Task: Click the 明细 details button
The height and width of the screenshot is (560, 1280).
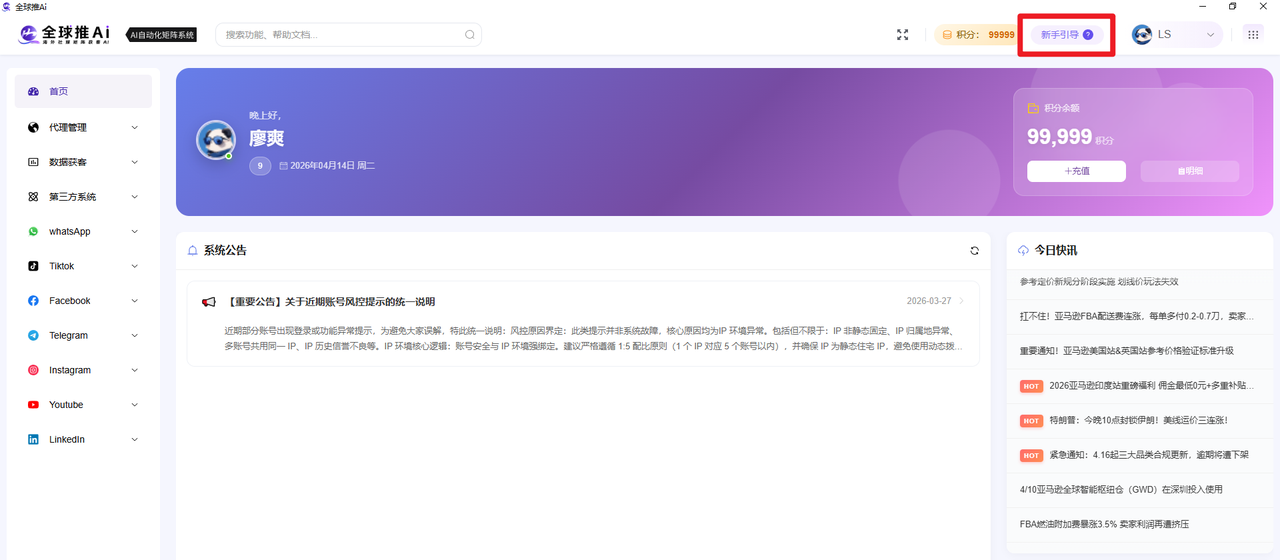Action: coord(1189,171)
